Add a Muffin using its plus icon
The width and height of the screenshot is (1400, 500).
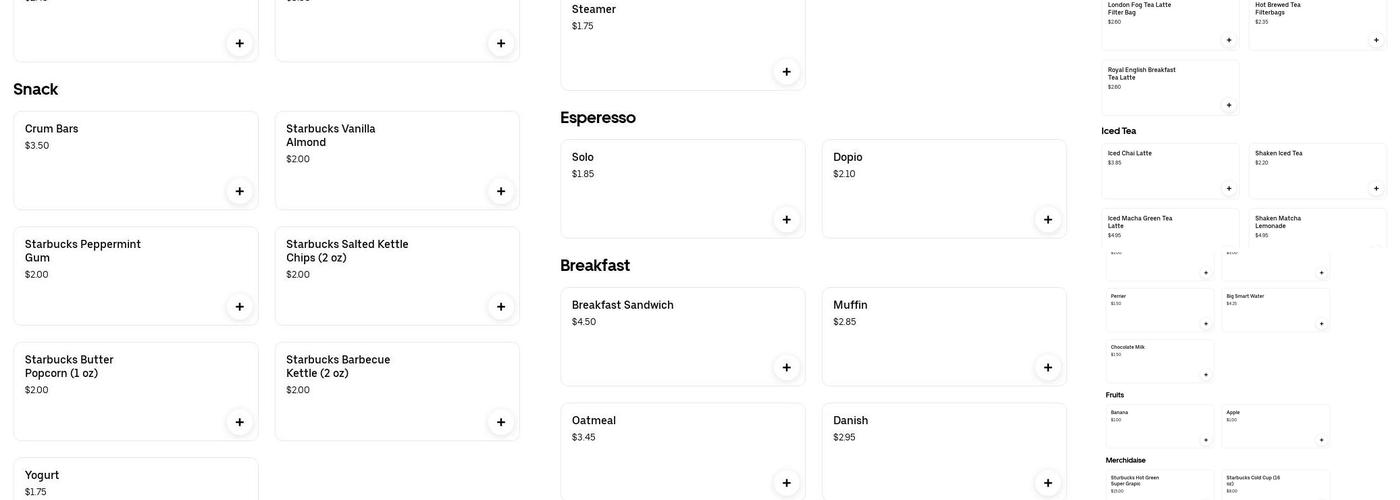point(1048,368)
